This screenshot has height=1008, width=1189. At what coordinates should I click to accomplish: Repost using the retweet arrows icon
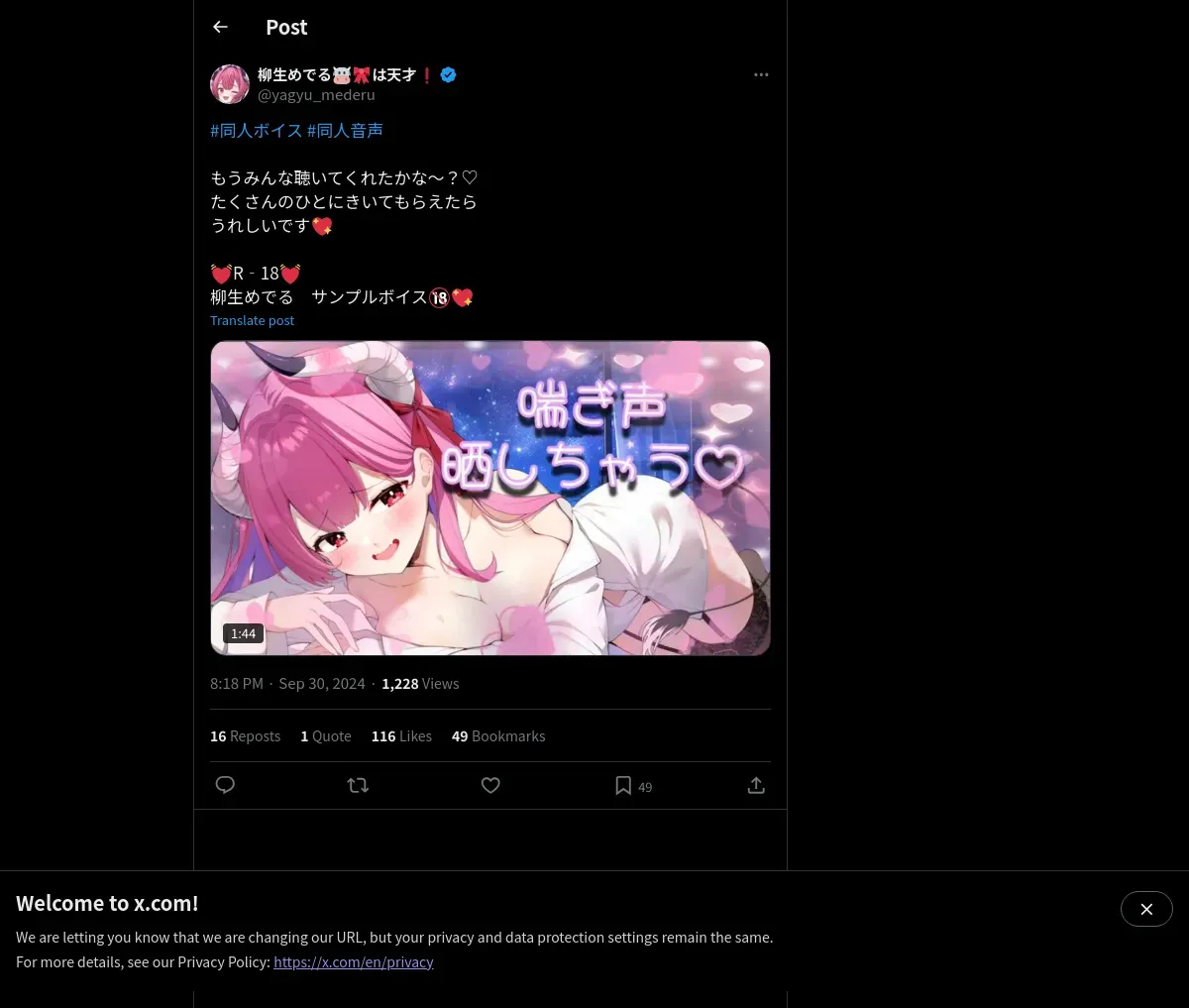coord(358,785)
